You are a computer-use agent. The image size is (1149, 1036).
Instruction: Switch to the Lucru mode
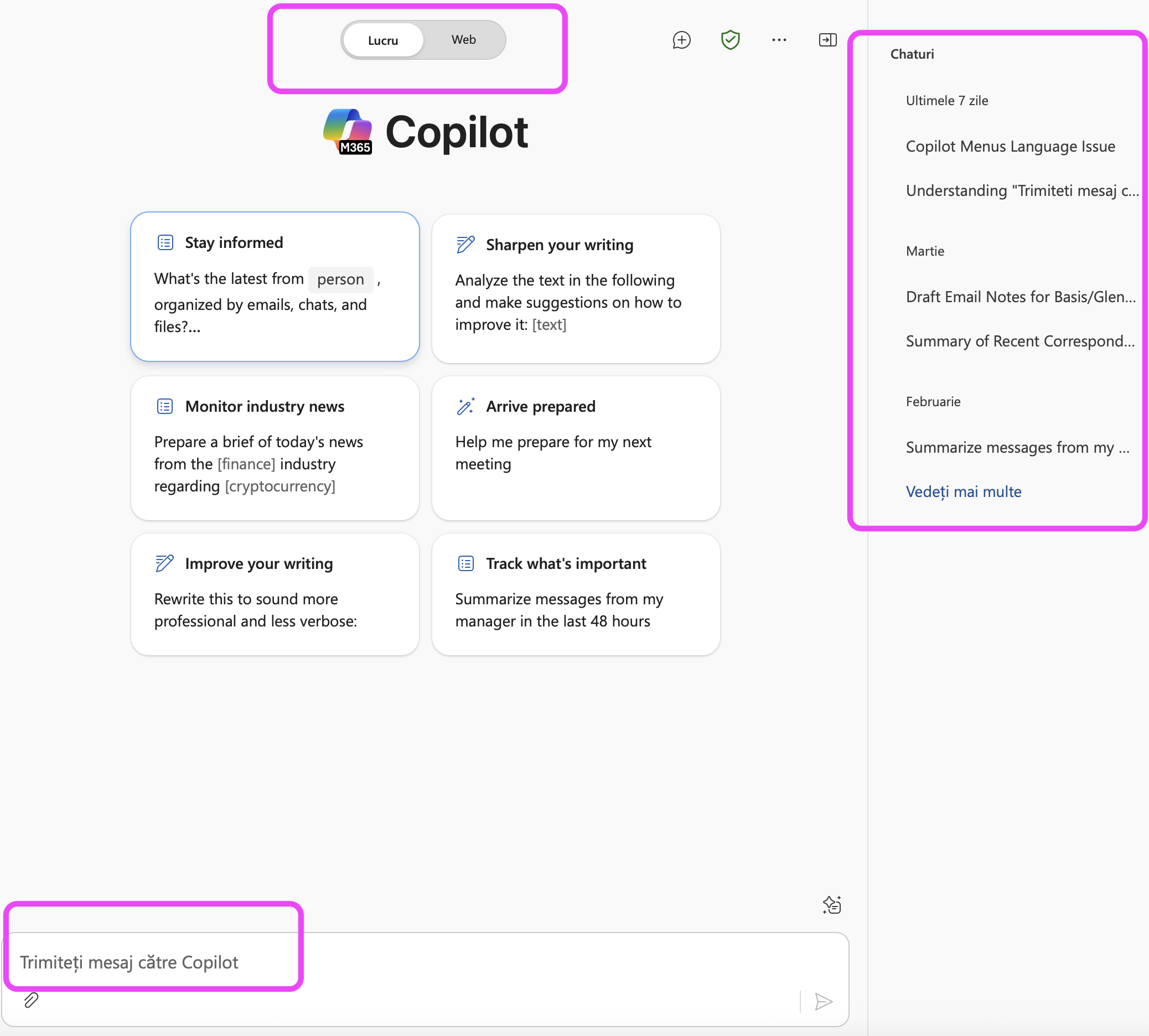383,40
